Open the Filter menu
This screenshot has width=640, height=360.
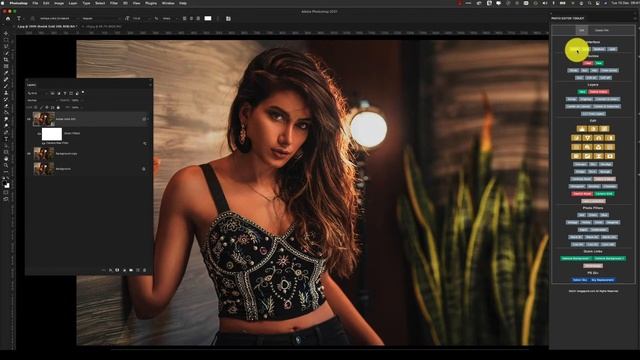click(x=114, y=3)
